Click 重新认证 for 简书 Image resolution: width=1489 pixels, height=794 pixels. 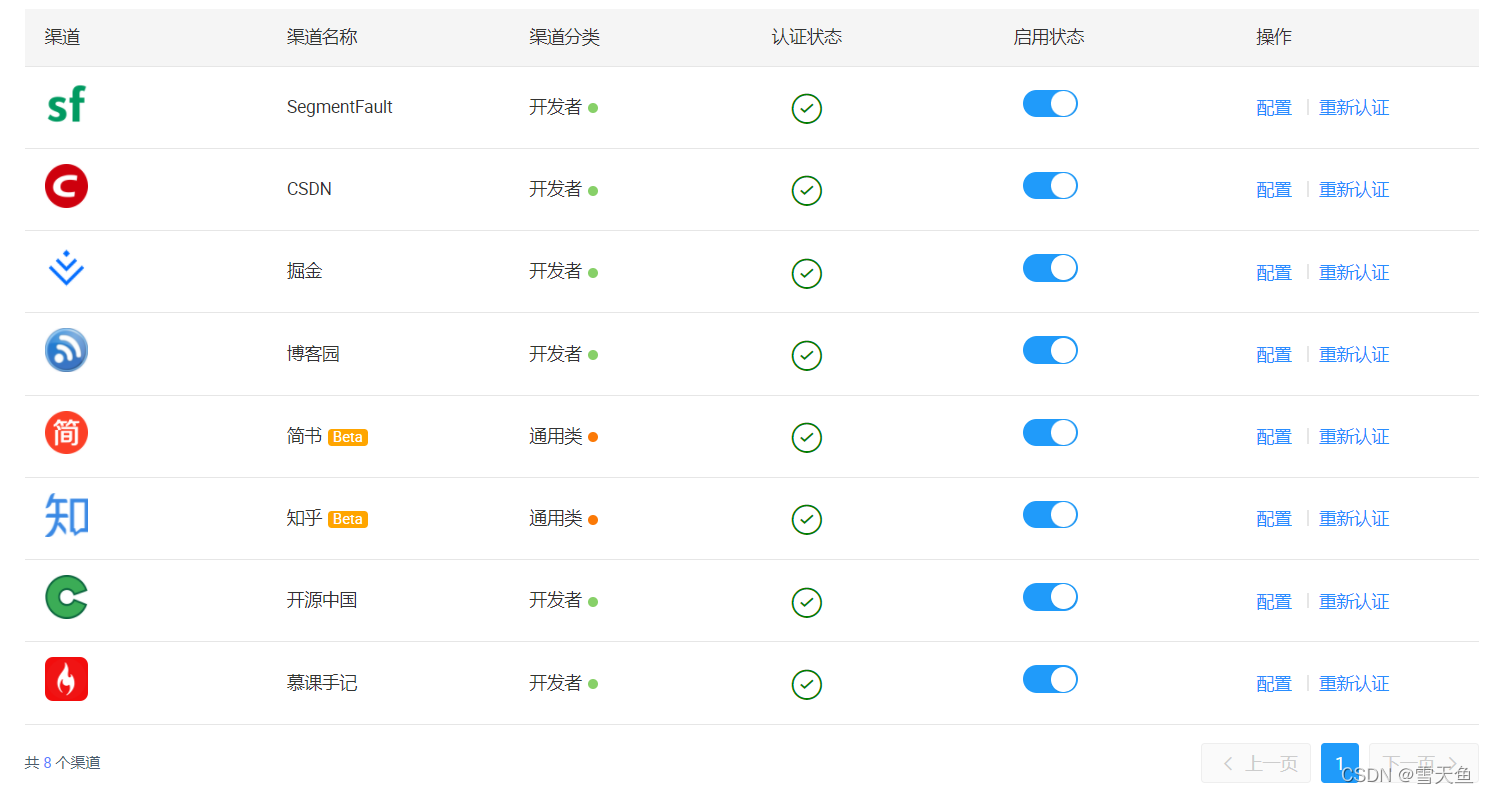click(x=1354, y=437)
